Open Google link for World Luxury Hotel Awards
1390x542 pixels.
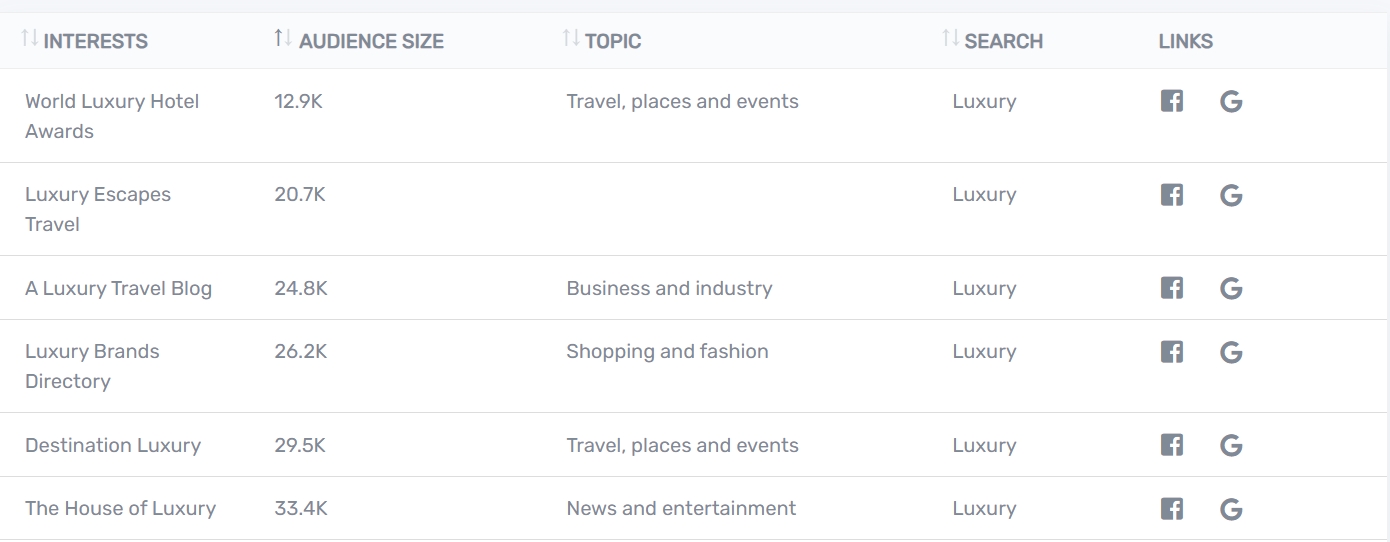point(1231,101)
